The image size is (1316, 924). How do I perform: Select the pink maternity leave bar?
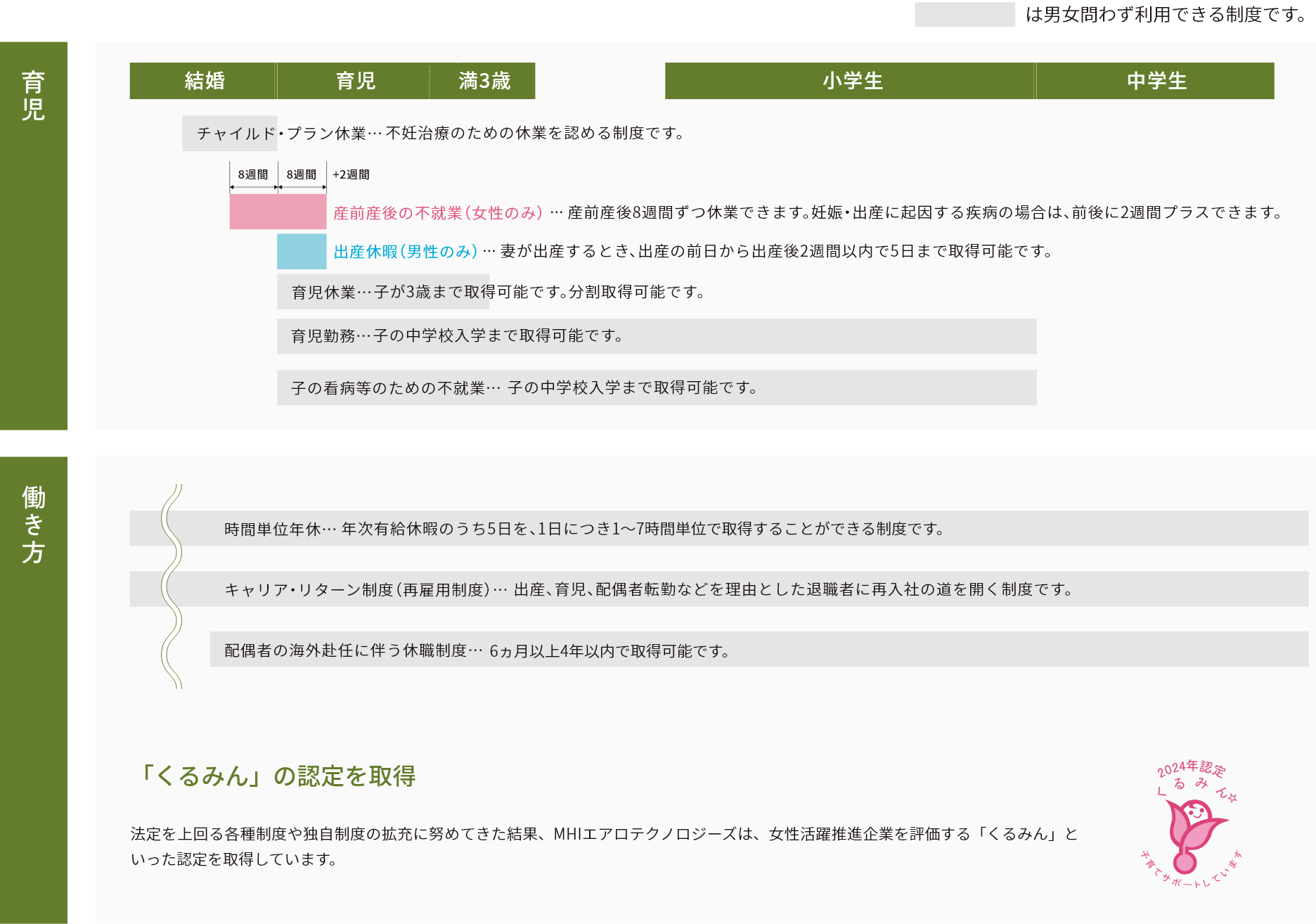(278, 210)
